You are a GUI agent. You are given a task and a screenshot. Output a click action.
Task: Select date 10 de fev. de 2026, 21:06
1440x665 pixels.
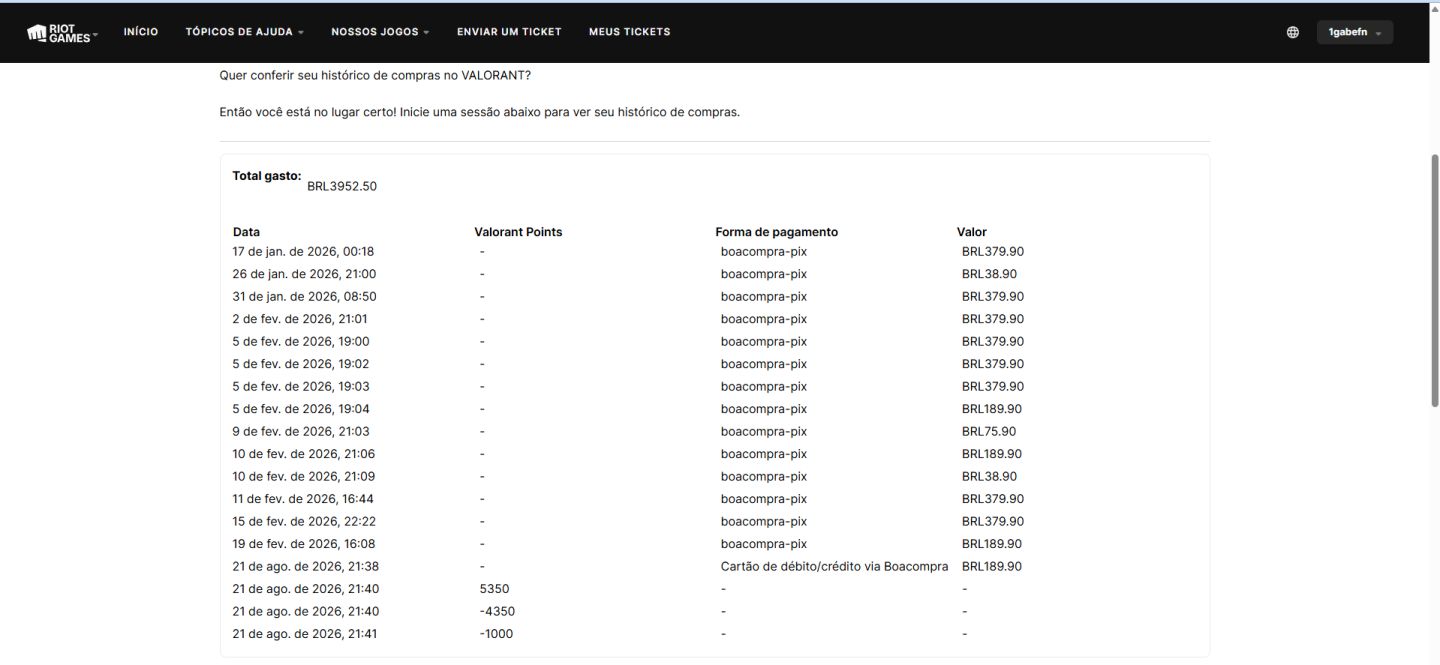304,454
